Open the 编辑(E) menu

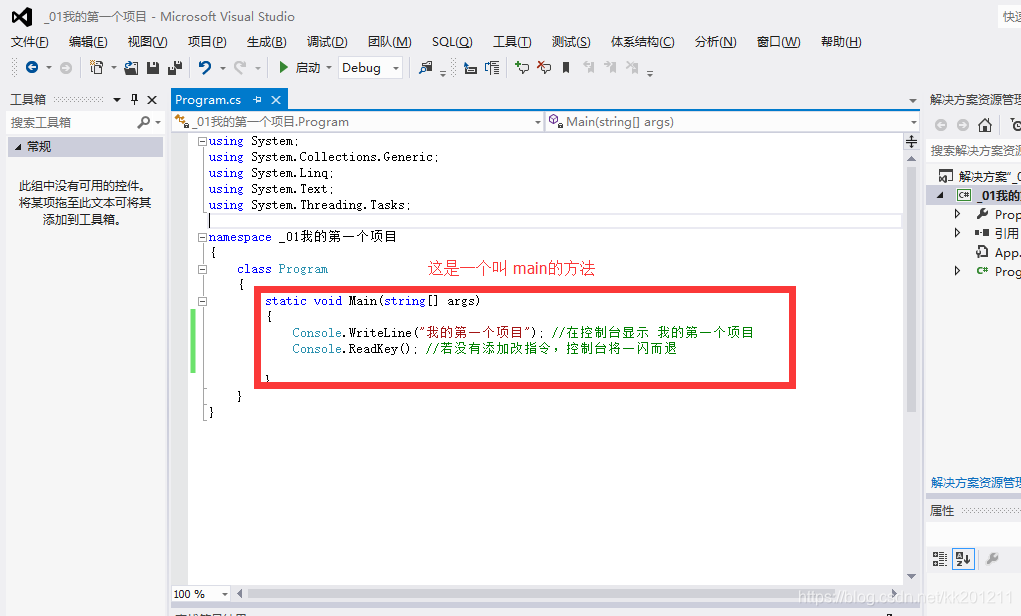click(x=88, y=42)
